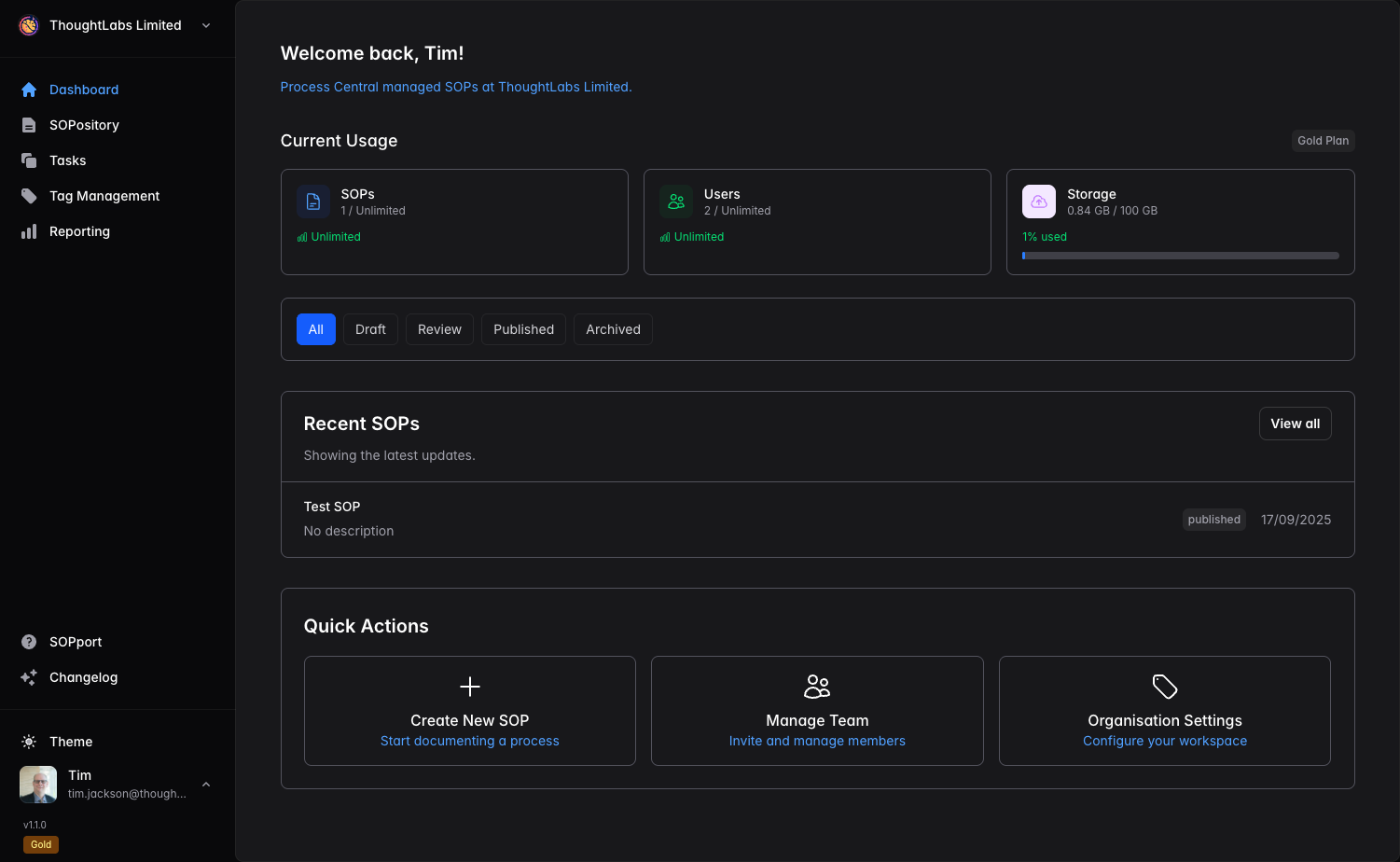Open the Changelog sparkle icon

(x=29, y=677)
